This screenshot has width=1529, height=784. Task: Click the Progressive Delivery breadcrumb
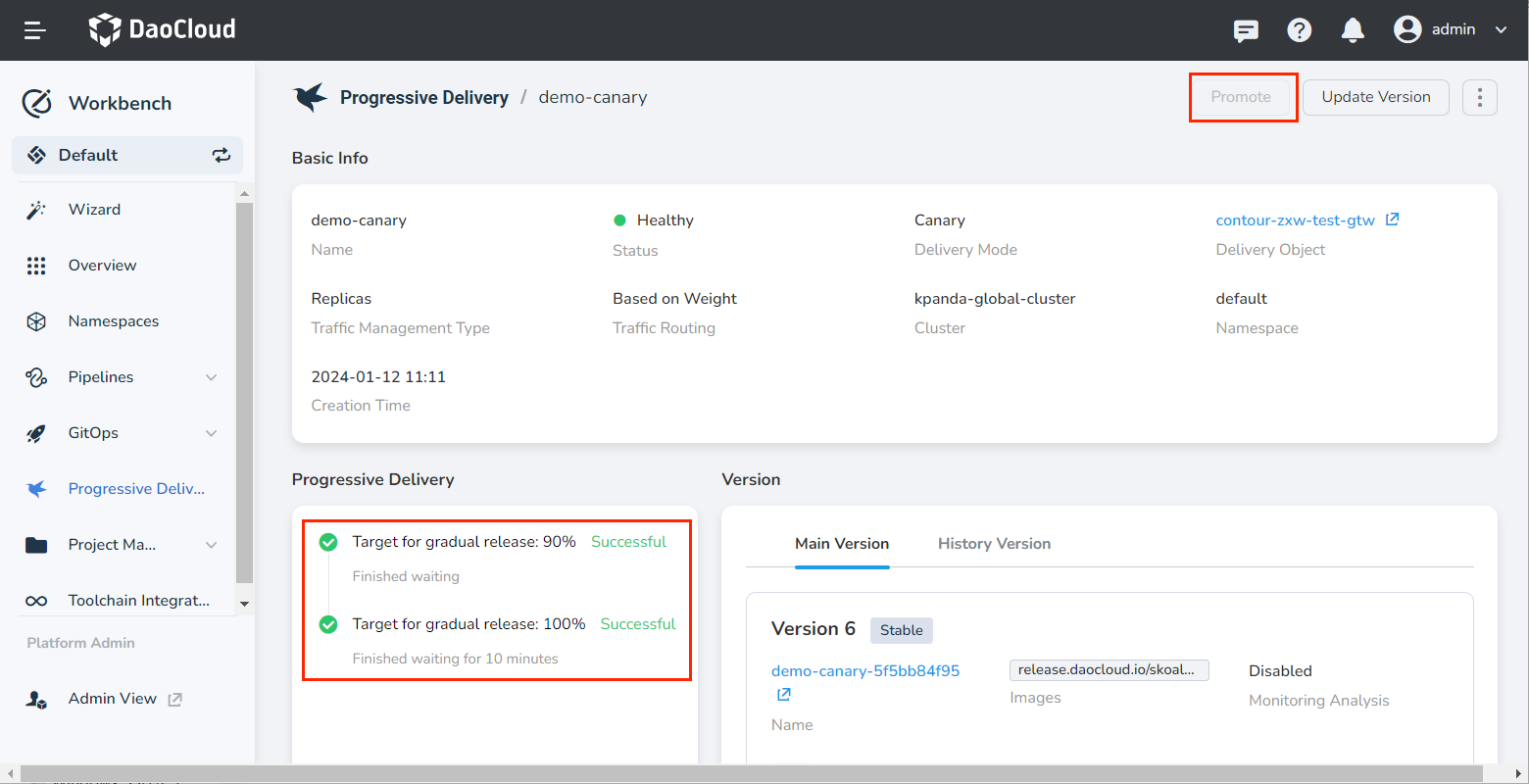tap(423, 97)
